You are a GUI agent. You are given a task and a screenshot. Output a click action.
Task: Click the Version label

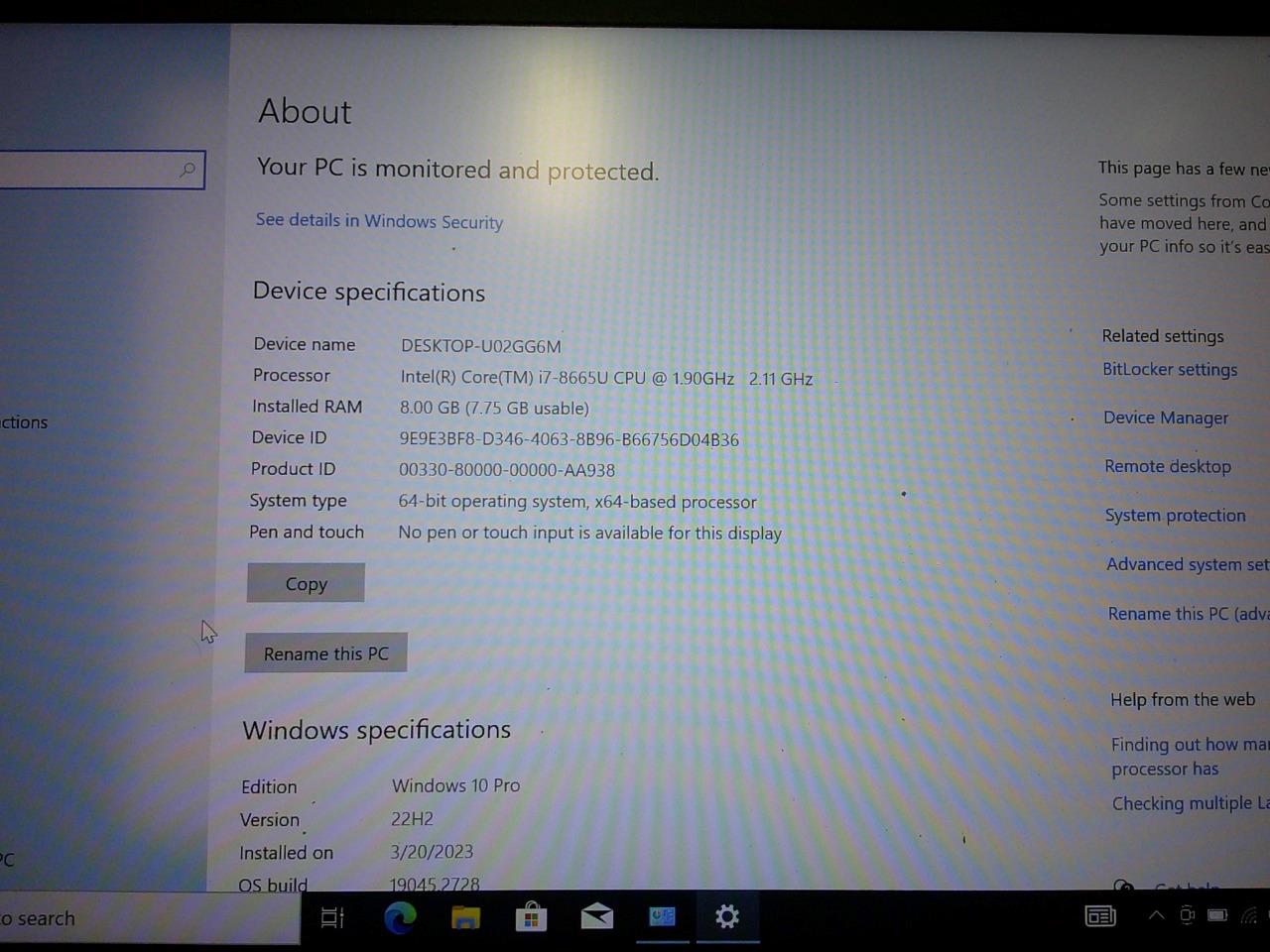[x=270, y=820]
